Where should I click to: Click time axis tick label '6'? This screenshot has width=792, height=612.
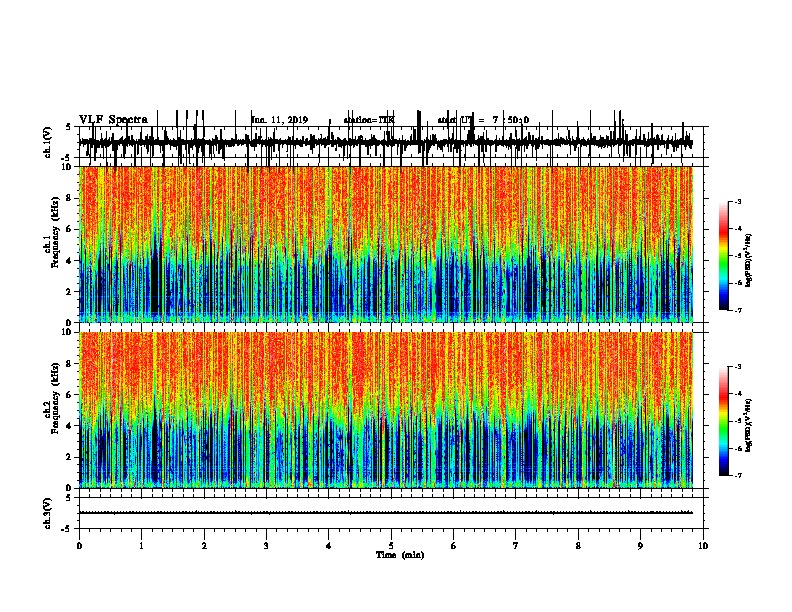click(x=454, y=546)
